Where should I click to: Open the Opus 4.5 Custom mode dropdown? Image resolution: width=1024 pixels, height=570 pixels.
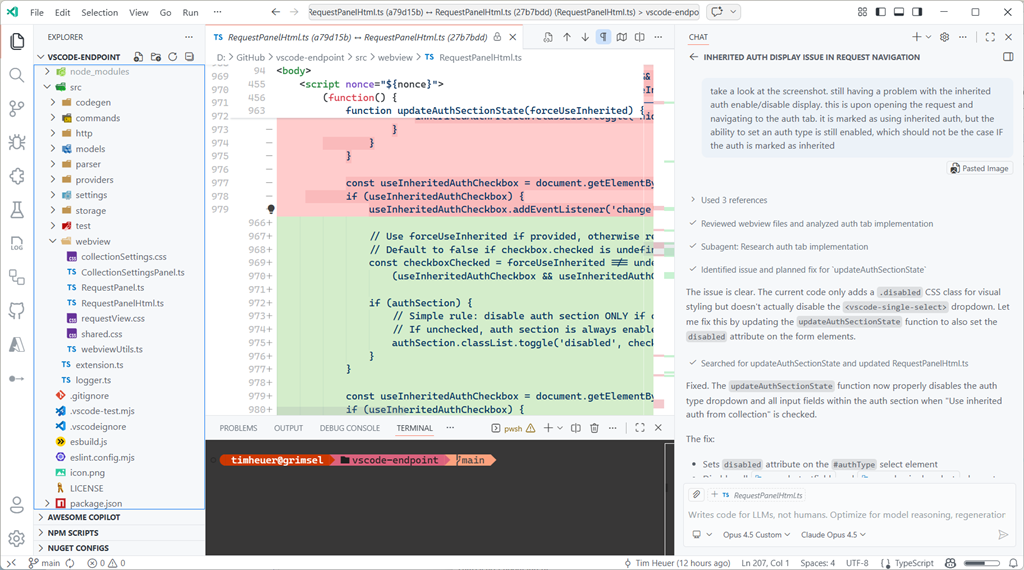click(756, 535)
